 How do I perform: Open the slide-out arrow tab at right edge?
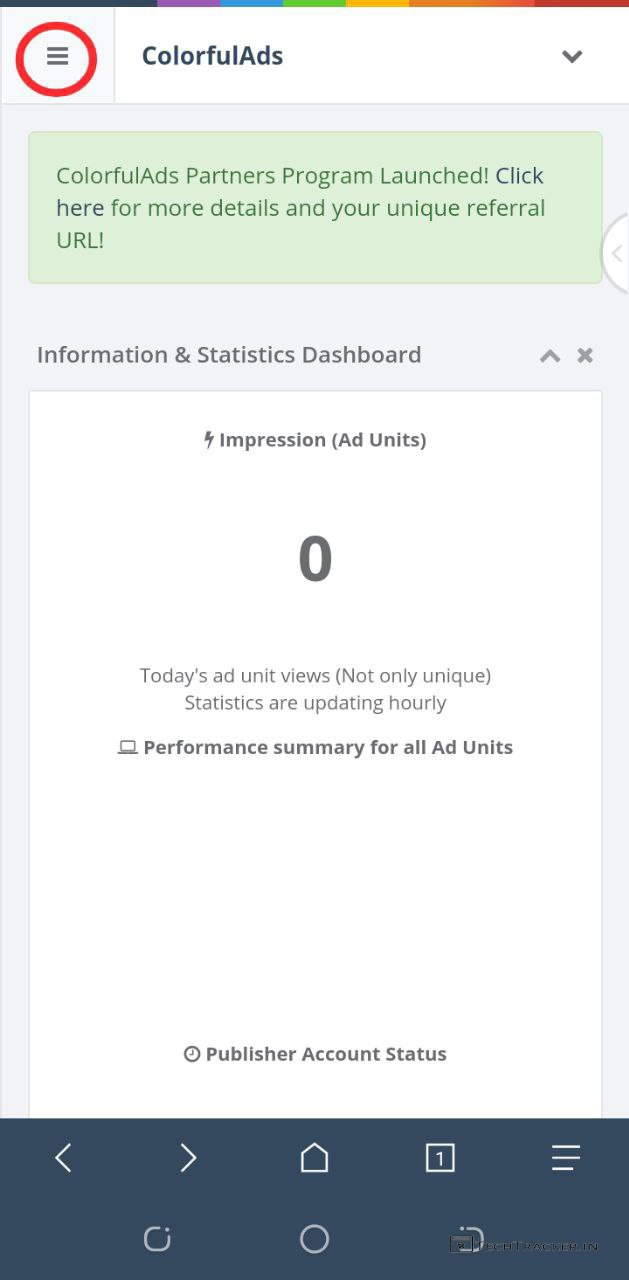pos(616,253)
